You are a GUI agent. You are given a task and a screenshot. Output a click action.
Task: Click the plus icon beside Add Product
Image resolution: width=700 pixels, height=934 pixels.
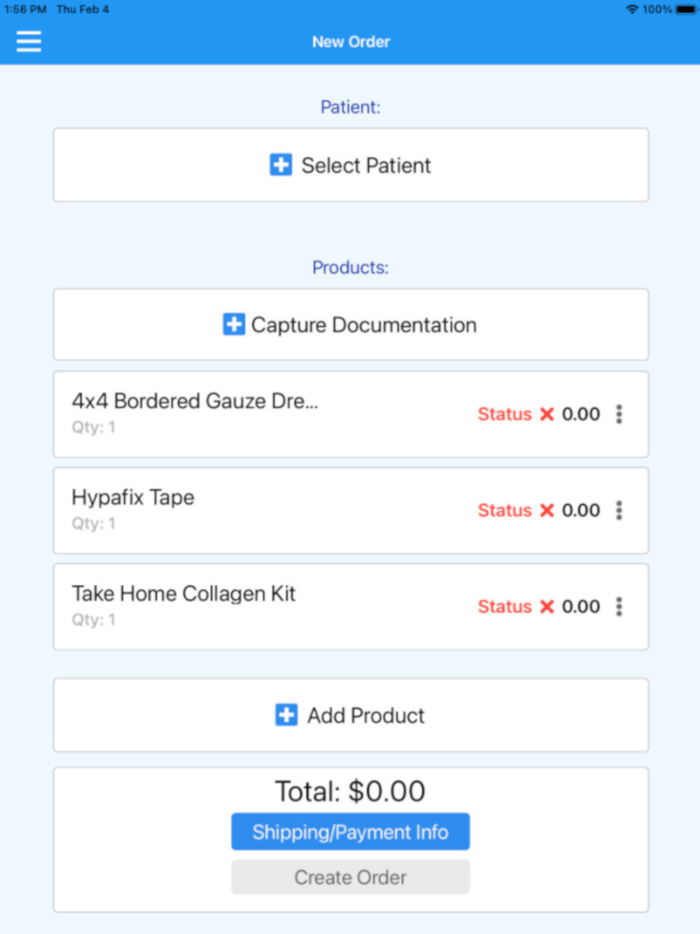click(x=287, y=714)
